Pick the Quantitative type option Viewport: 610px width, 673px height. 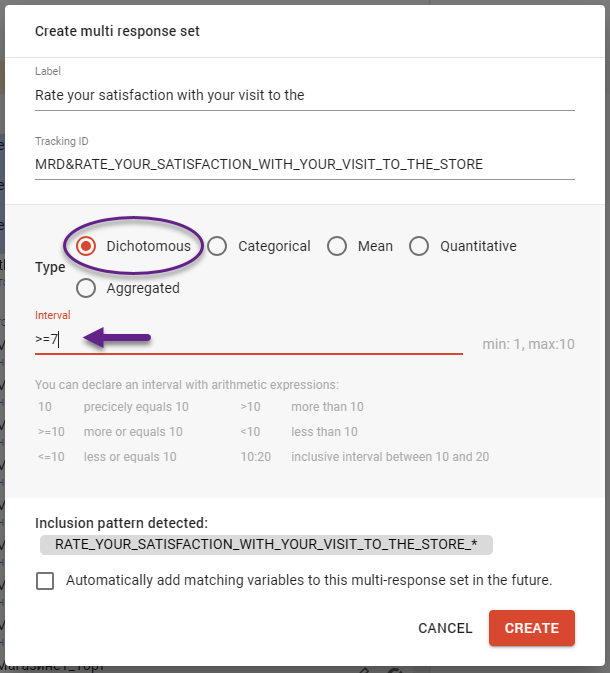tap(419, 246)
